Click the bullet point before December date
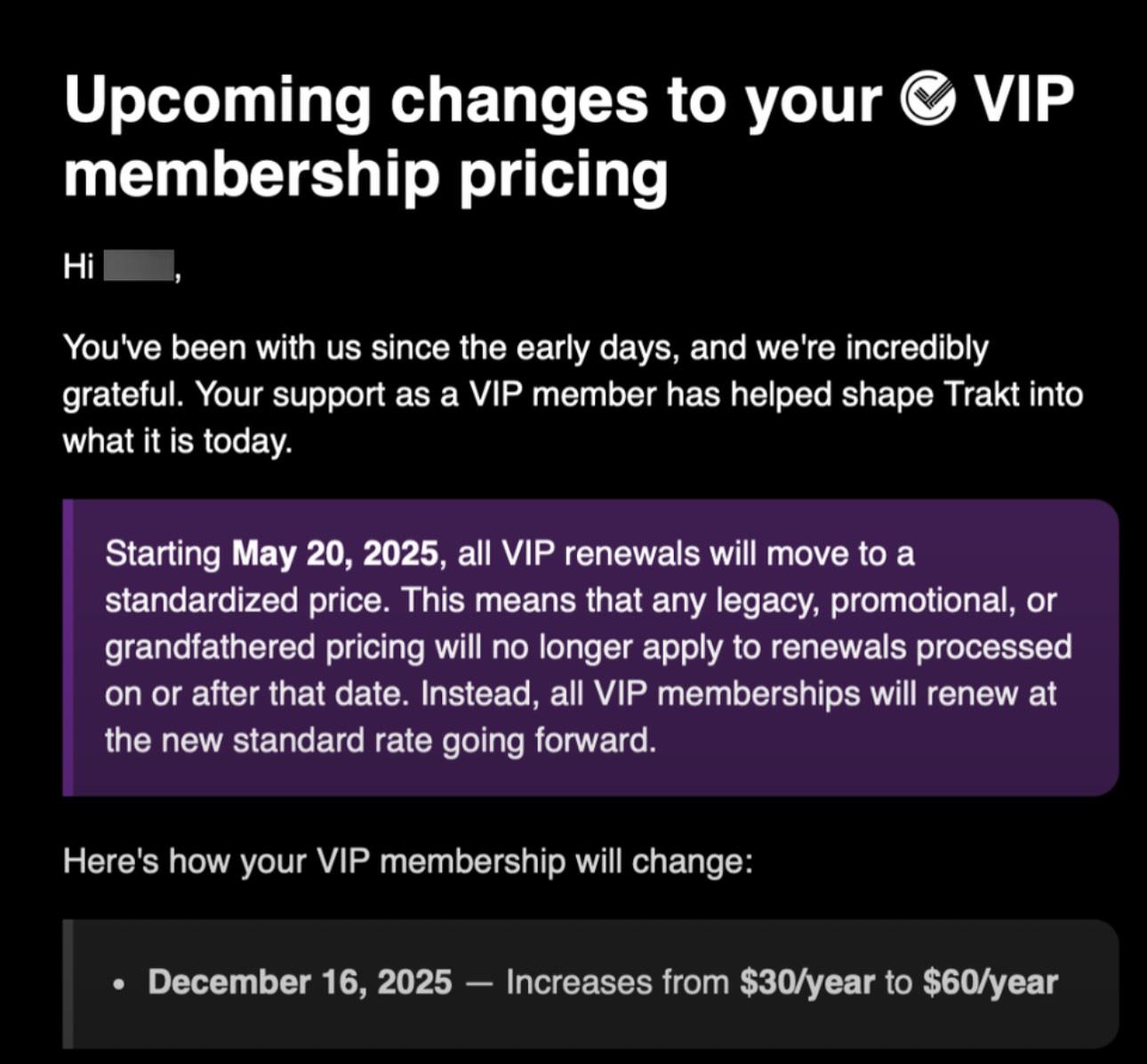1147x1064 pixels. point(119,985)
